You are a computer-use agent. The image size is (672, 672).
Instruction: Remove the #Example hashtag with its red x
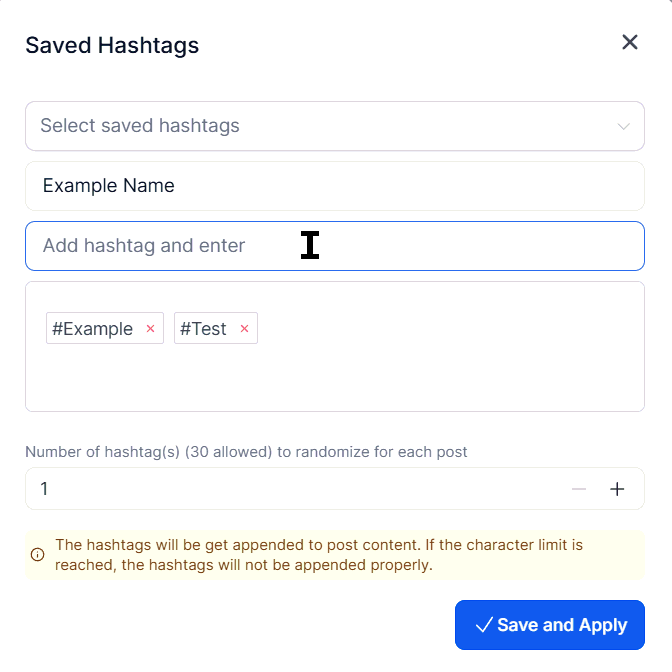click(x=151, y=329)
